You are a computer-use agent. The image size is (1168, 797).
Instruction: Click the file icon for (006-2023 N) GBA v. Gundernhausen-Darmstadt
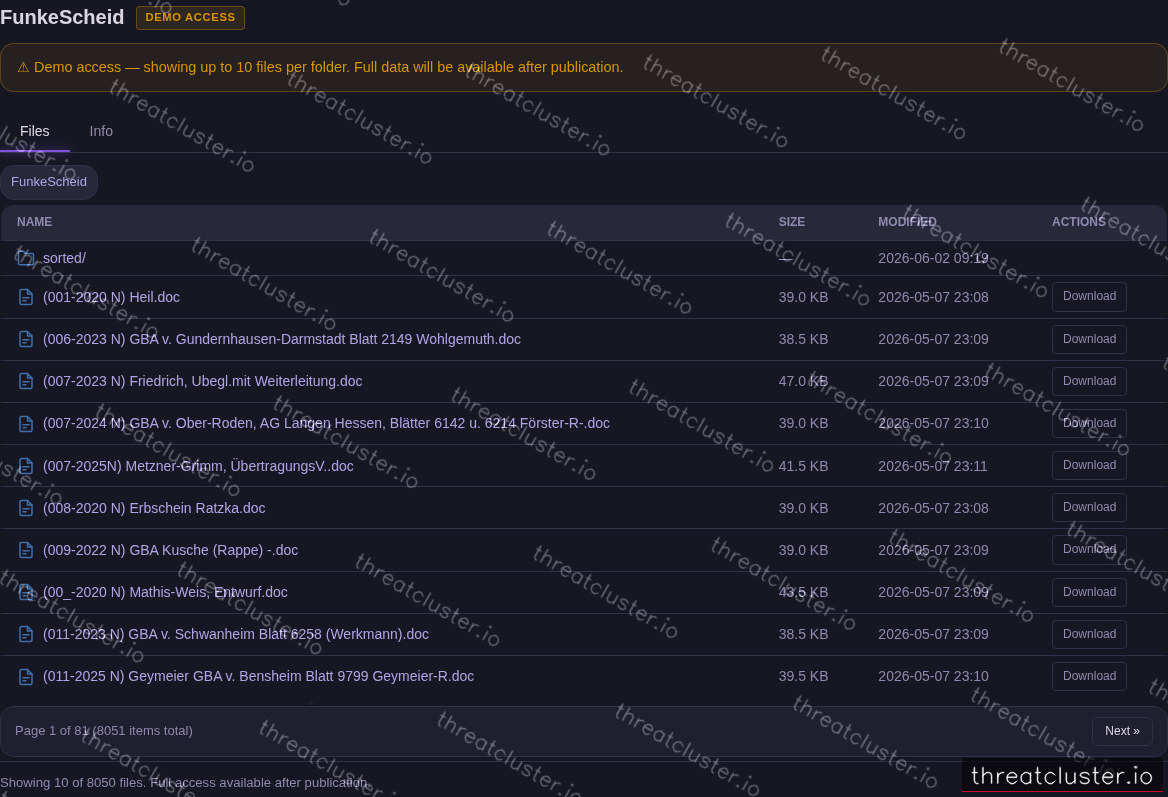(25, 339)
